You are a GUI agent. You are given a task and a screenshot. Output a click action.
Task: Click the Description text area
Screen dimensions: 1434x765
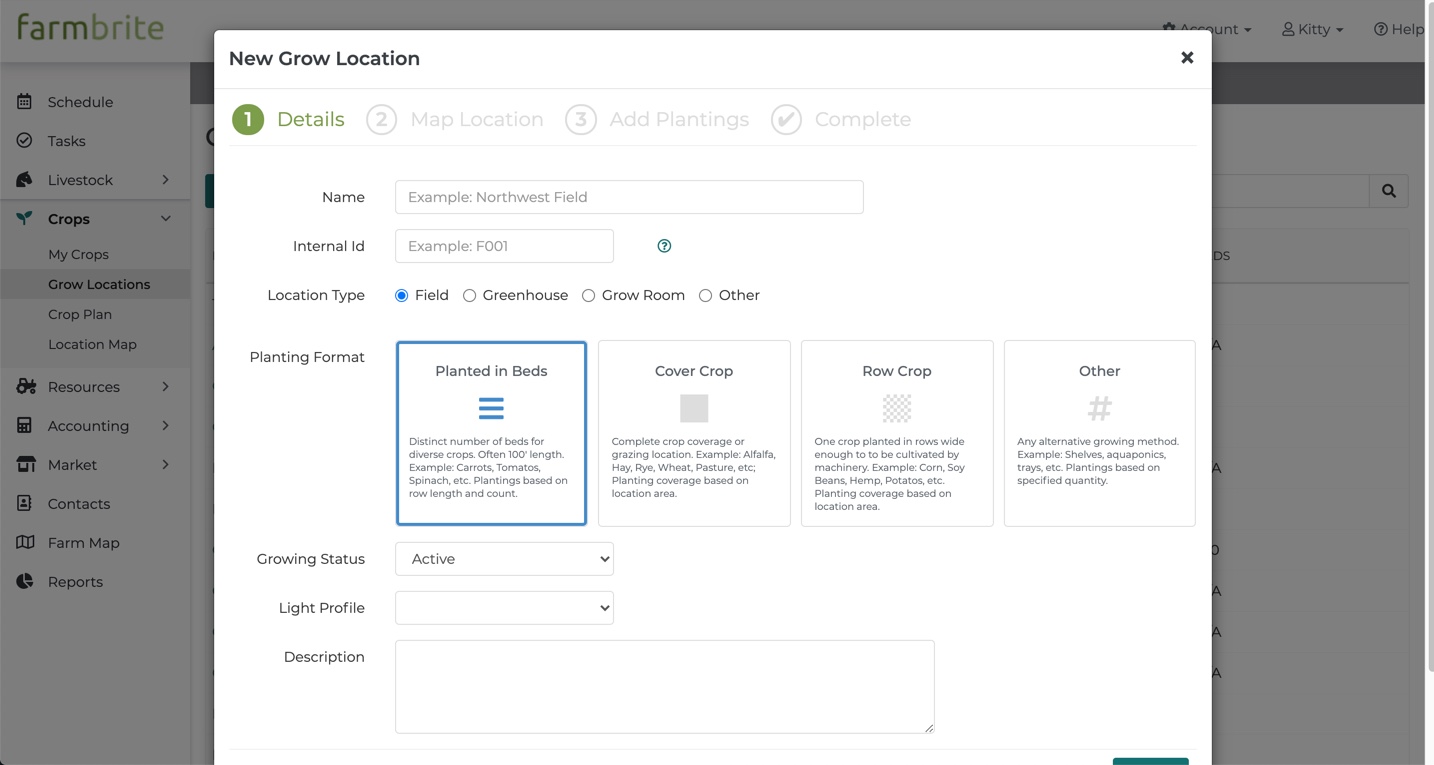coord(665,687)
